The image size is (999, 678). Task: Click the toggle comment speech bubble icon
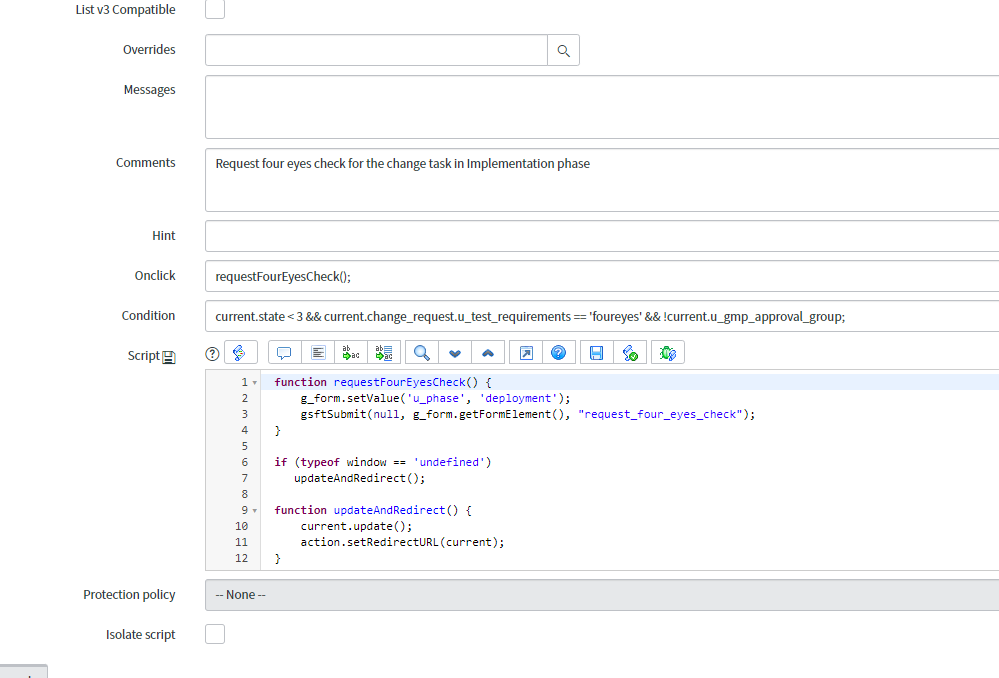coord(284,352)
